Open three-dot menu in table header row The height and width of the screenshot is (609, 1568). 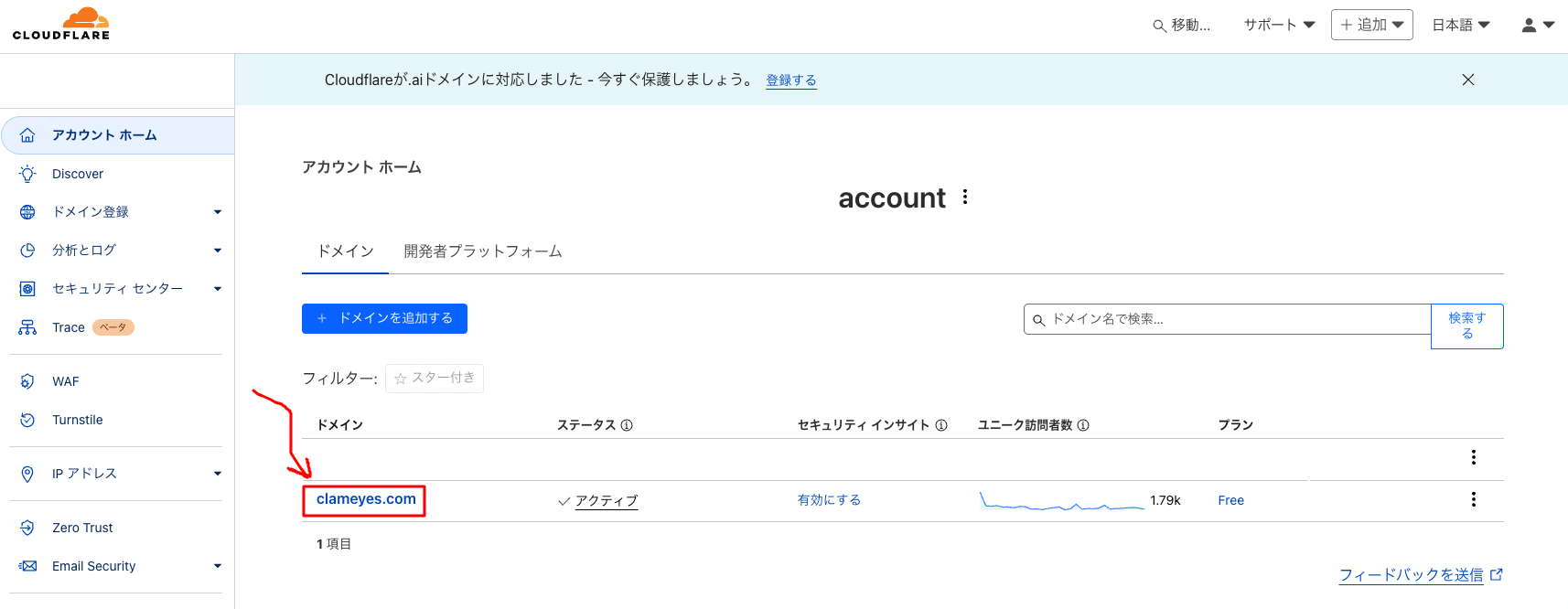[1473, 457]
